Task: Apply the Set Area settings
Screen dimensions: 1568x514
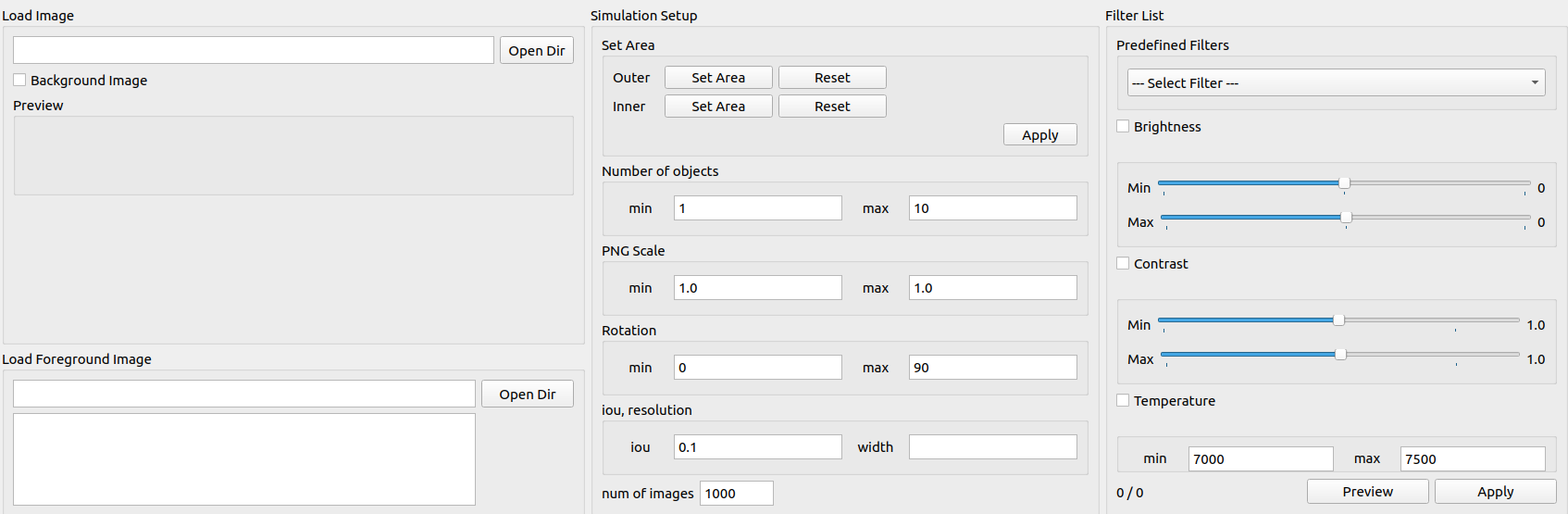Action: tap(1040, 134)
